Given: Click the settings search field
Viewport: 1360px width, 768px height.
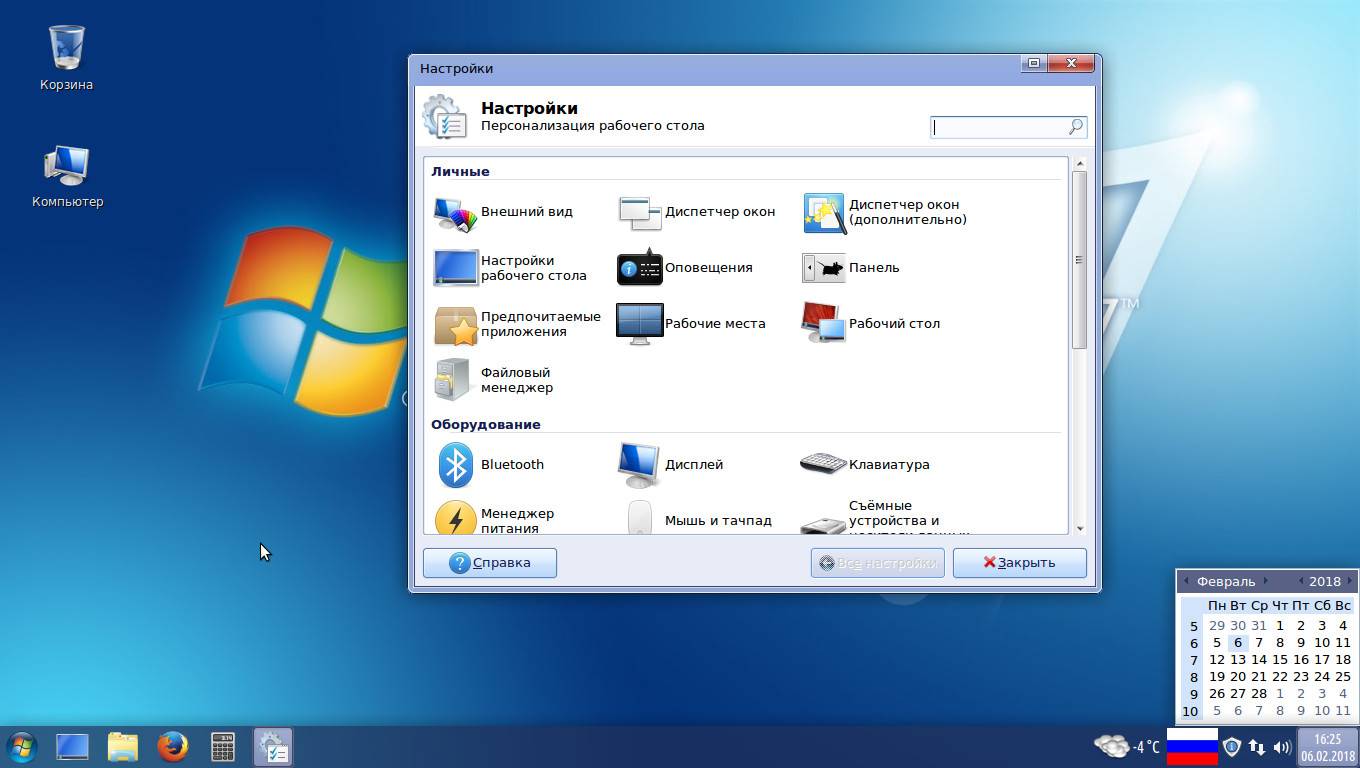Looking at the screenshot, I should (999, 127).
